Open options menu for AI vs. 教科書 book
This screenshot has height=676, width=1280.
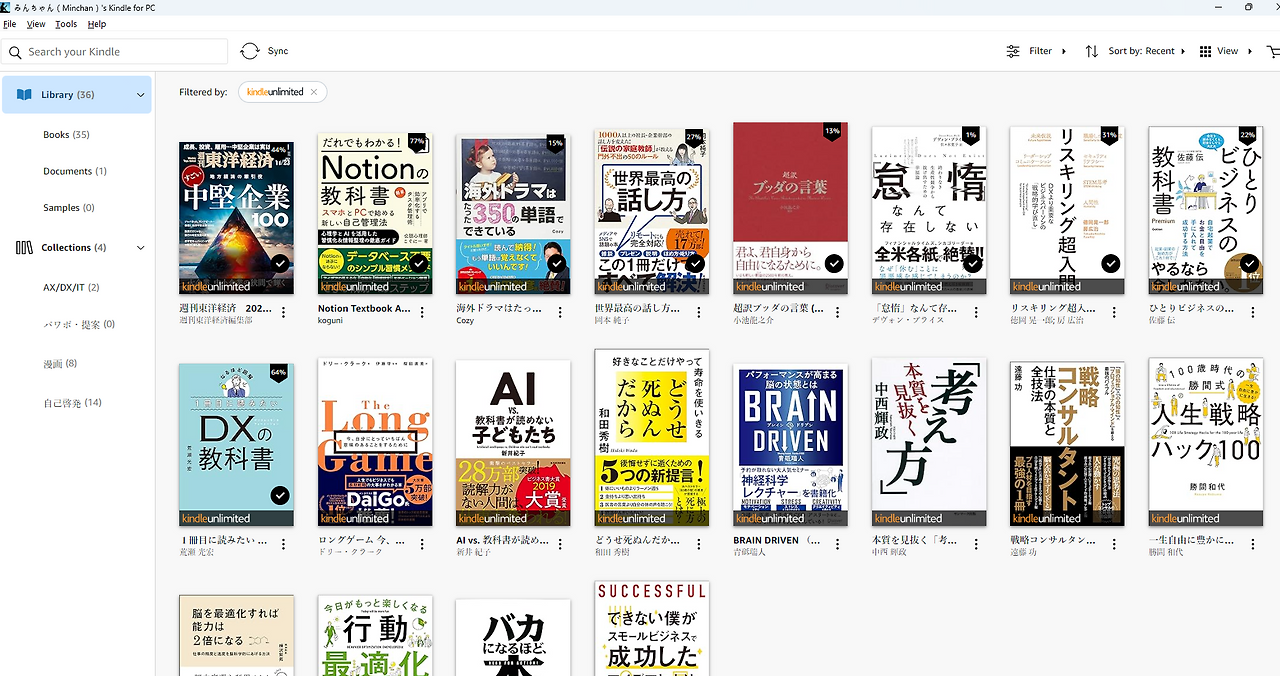click(x=561, y=545)
